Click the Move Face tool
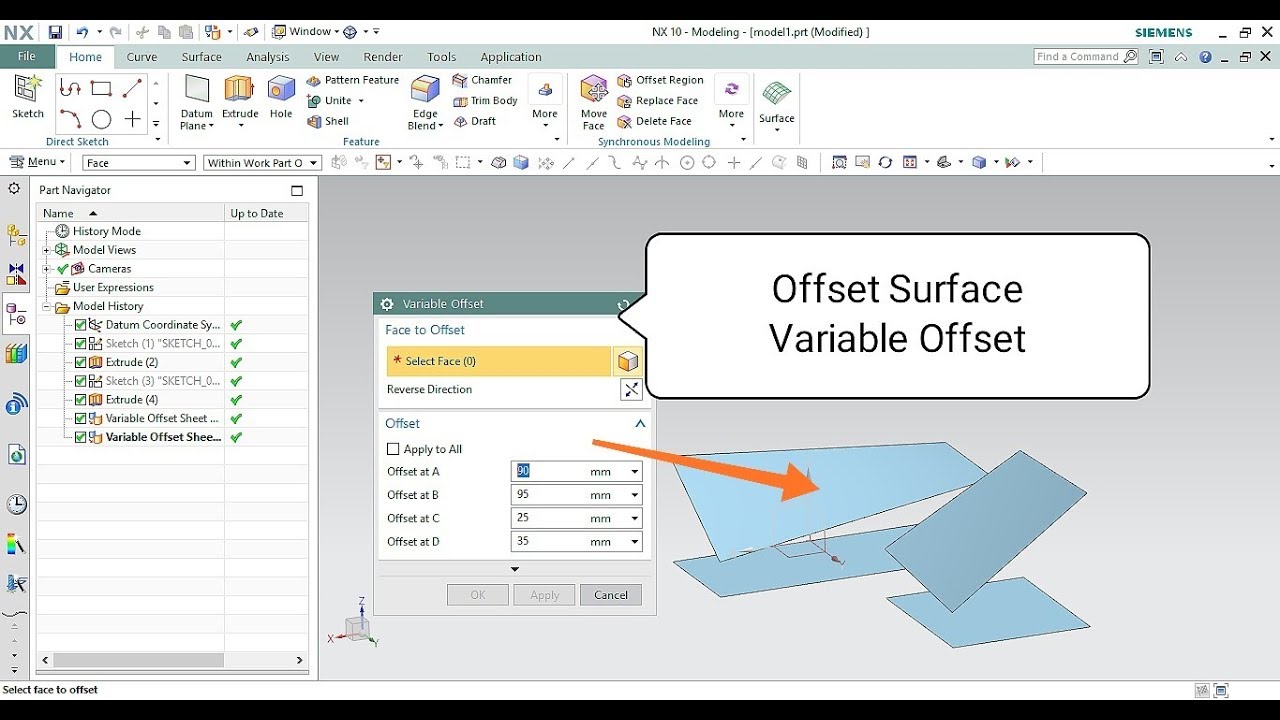This screenshot has width=1280, height=720. point(594,102)
